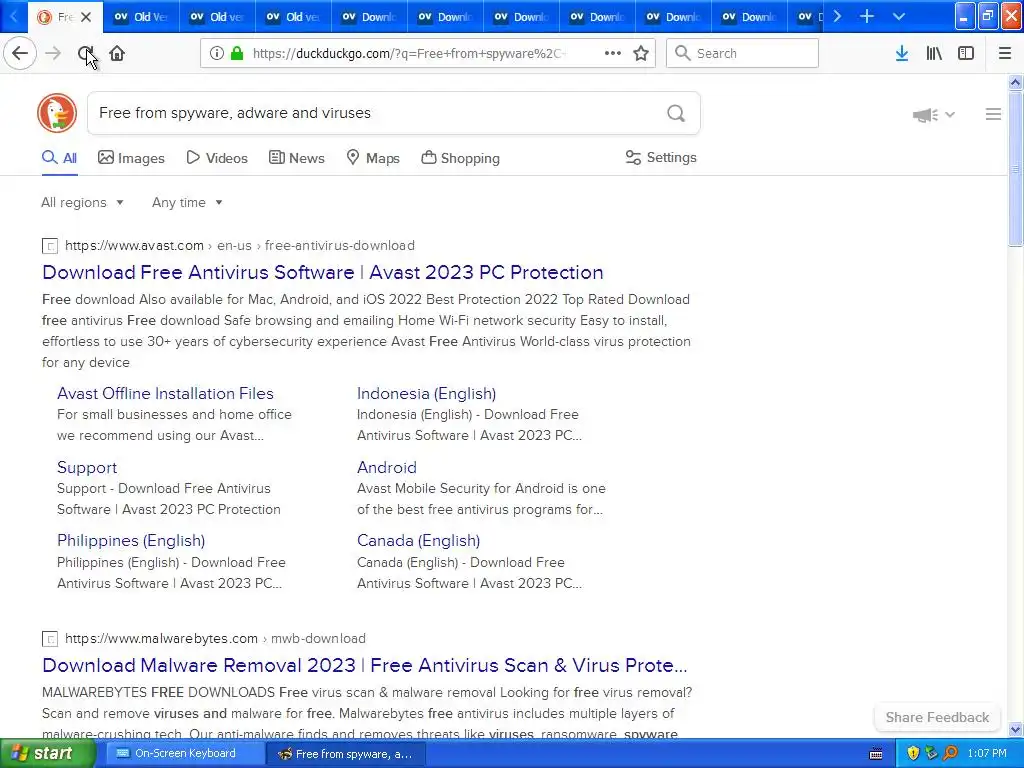Open the Firefox library icon
The width and height of the screenshot is (1024, 768).
tap(934, 54)
